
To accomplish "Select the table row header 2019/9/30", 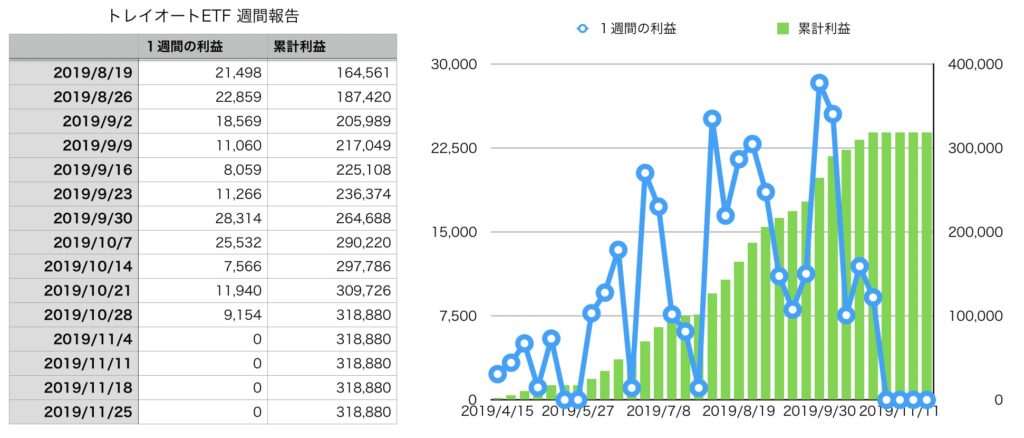I will tap(74, 218).
